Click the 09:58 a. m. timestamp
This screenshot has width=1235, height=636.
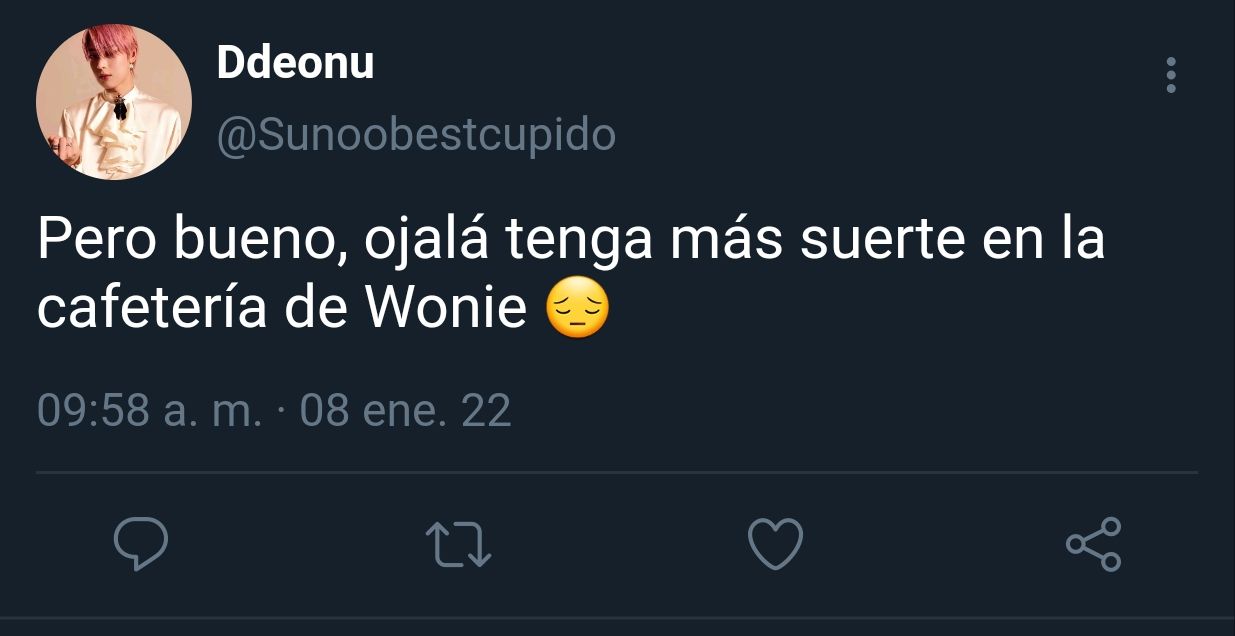pyautogui.click(x=150, y=410)
